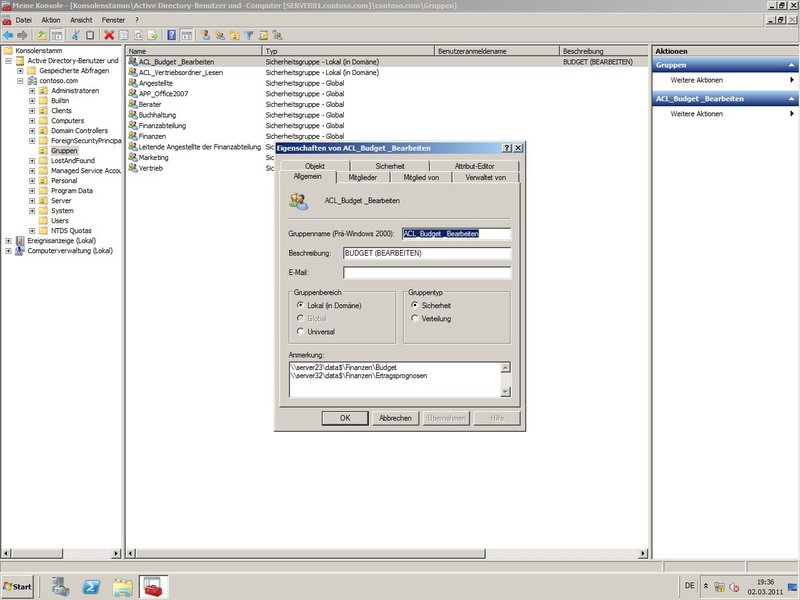The height and width of the screenshot is (600, 800).
Task: Sort the list by Name column header
Action: 194,51
